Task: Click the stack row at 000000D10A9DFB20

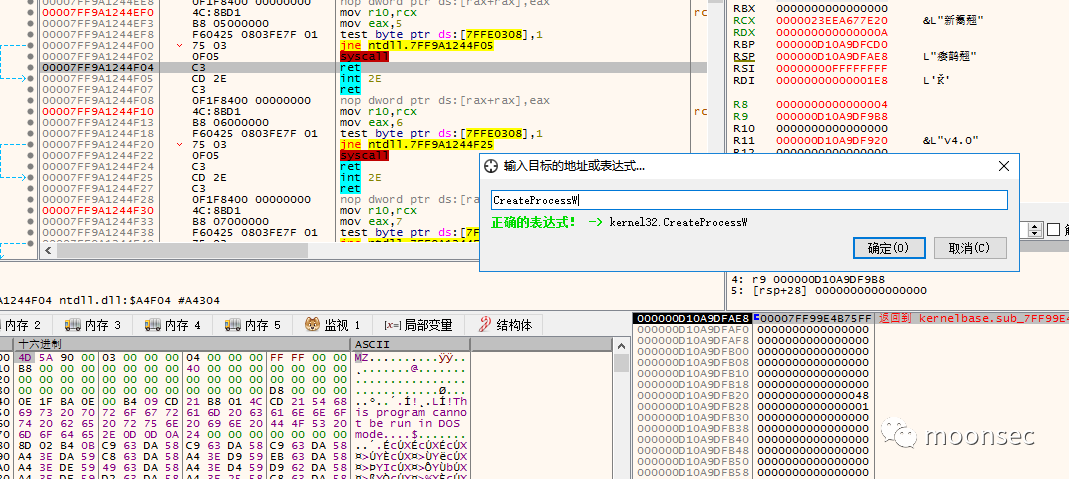Action: (x=752, y=395)
